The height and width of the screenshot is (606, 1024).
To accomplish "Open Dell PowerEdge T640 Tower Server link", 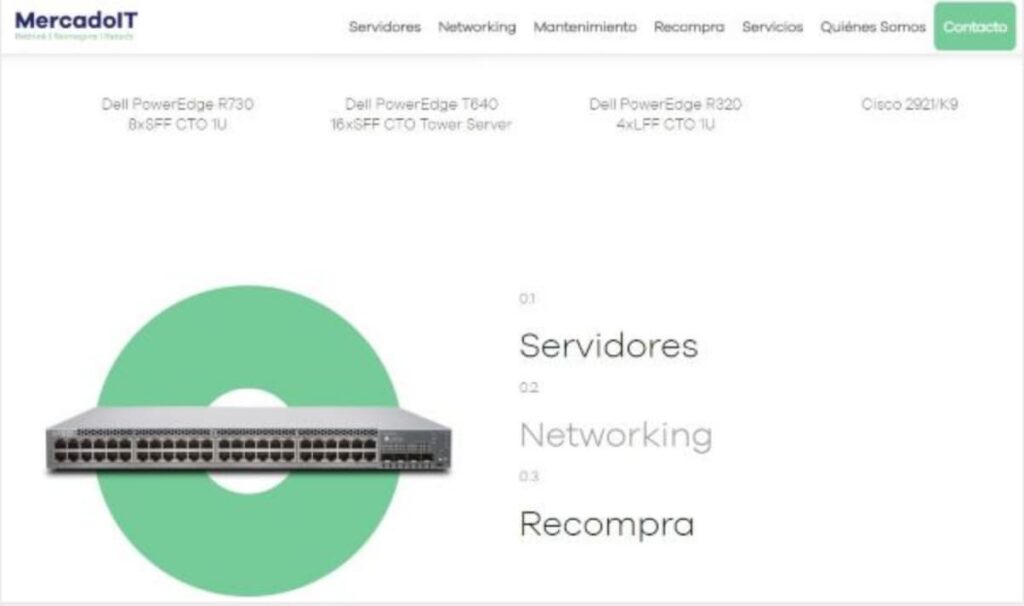I will (x=421, y=114).
